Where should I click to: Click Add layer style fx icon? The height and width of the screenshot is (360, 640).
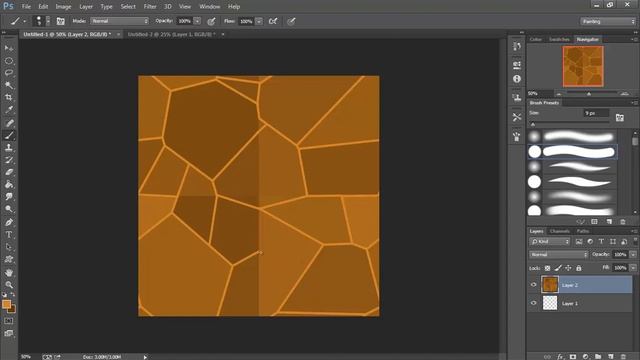tap(560, 356)
